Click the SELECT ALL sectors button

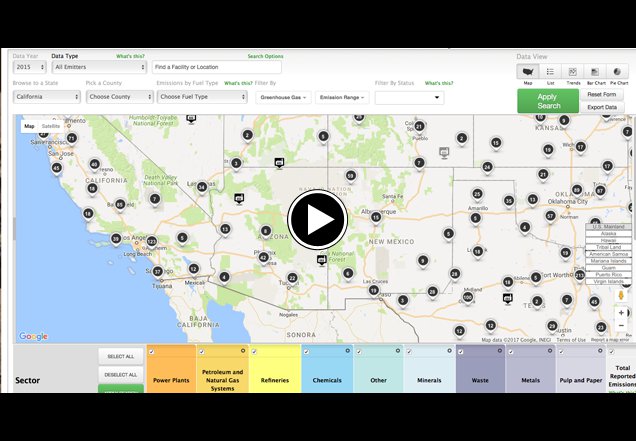(121, 356)
